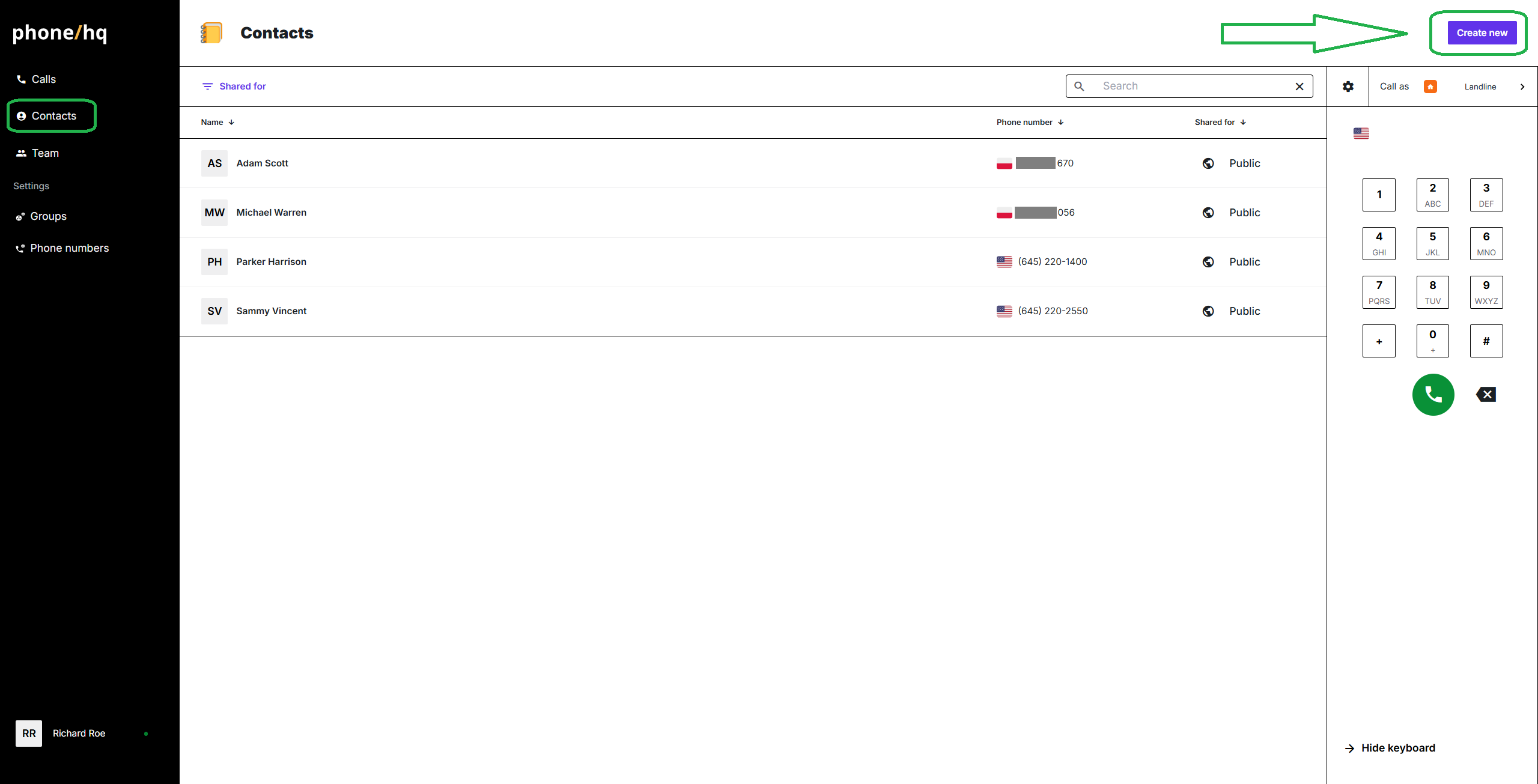Image resolution: width=1538 pixels, height=784 pixels.
Task: Click the globe icon for Adam Scott
Action: tap(1208, 163)
